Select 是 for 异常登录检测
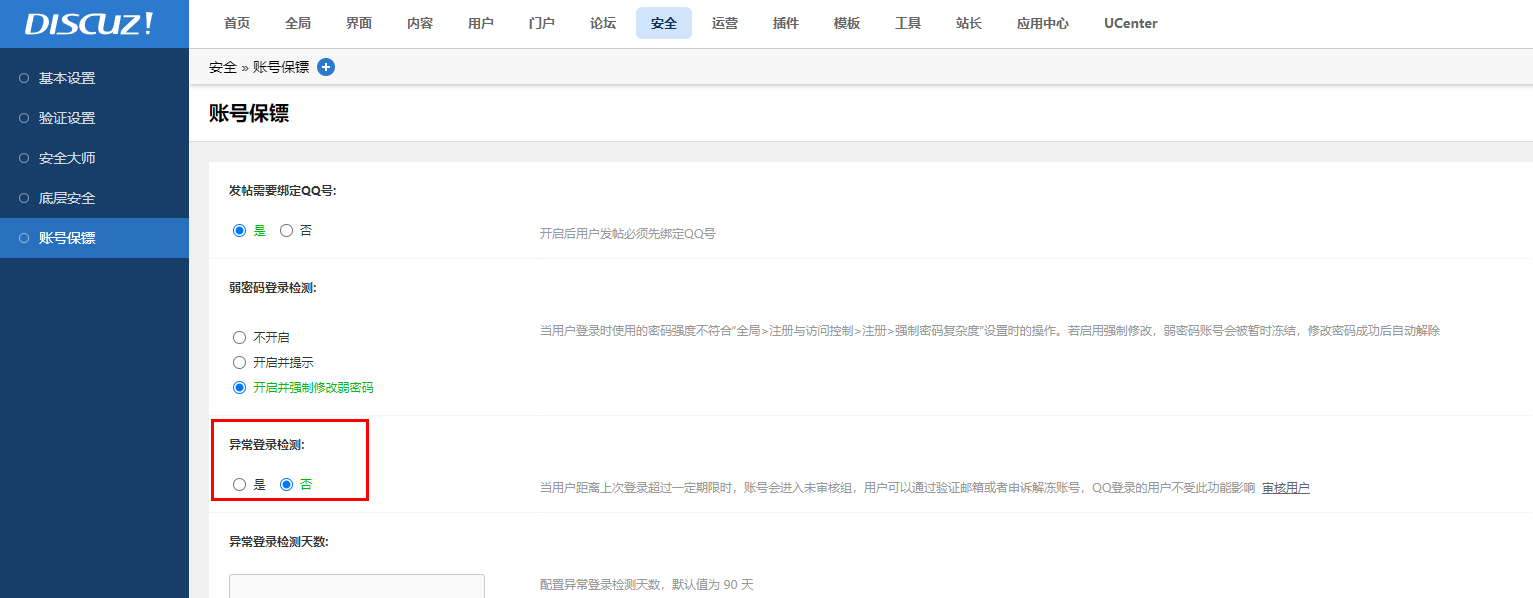The width and height of the screenshot is (1533, 598). (240, 483)
